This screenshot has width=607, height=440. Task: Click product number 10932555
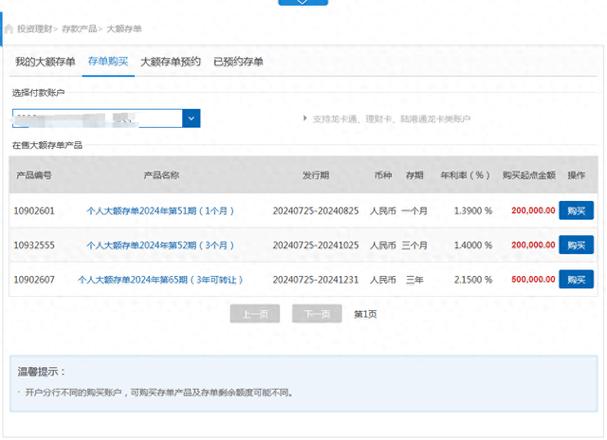34,245
